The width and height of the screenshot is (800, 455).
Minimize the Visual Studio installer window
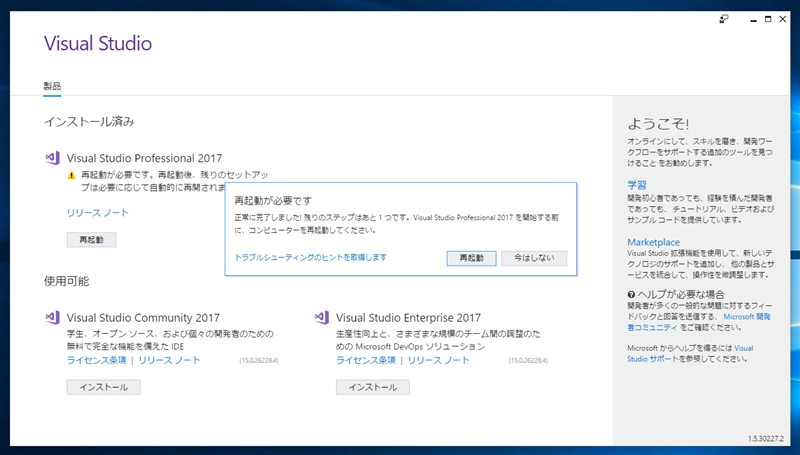pos(753,20)
